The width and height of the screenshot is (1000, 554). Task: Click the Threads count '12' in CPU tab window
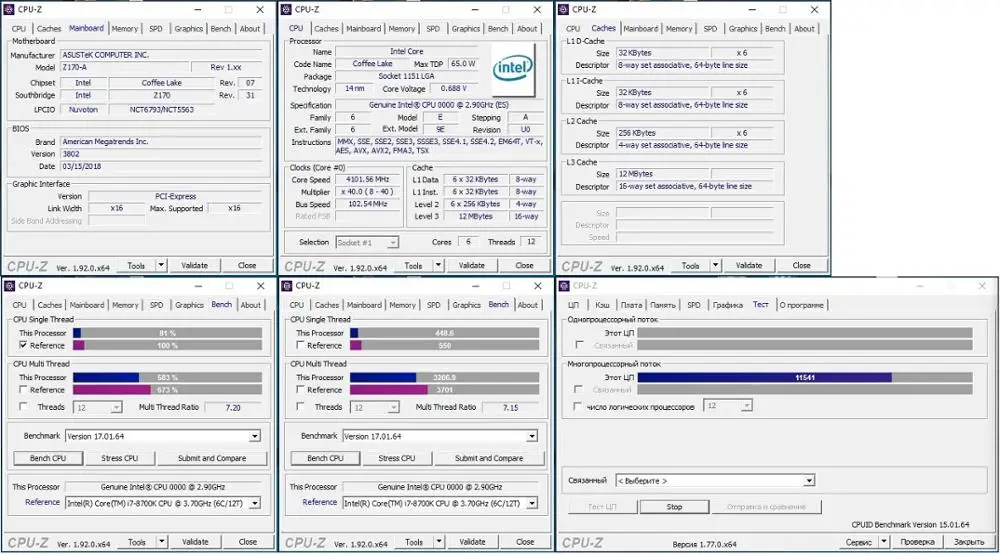coord(531,242)
